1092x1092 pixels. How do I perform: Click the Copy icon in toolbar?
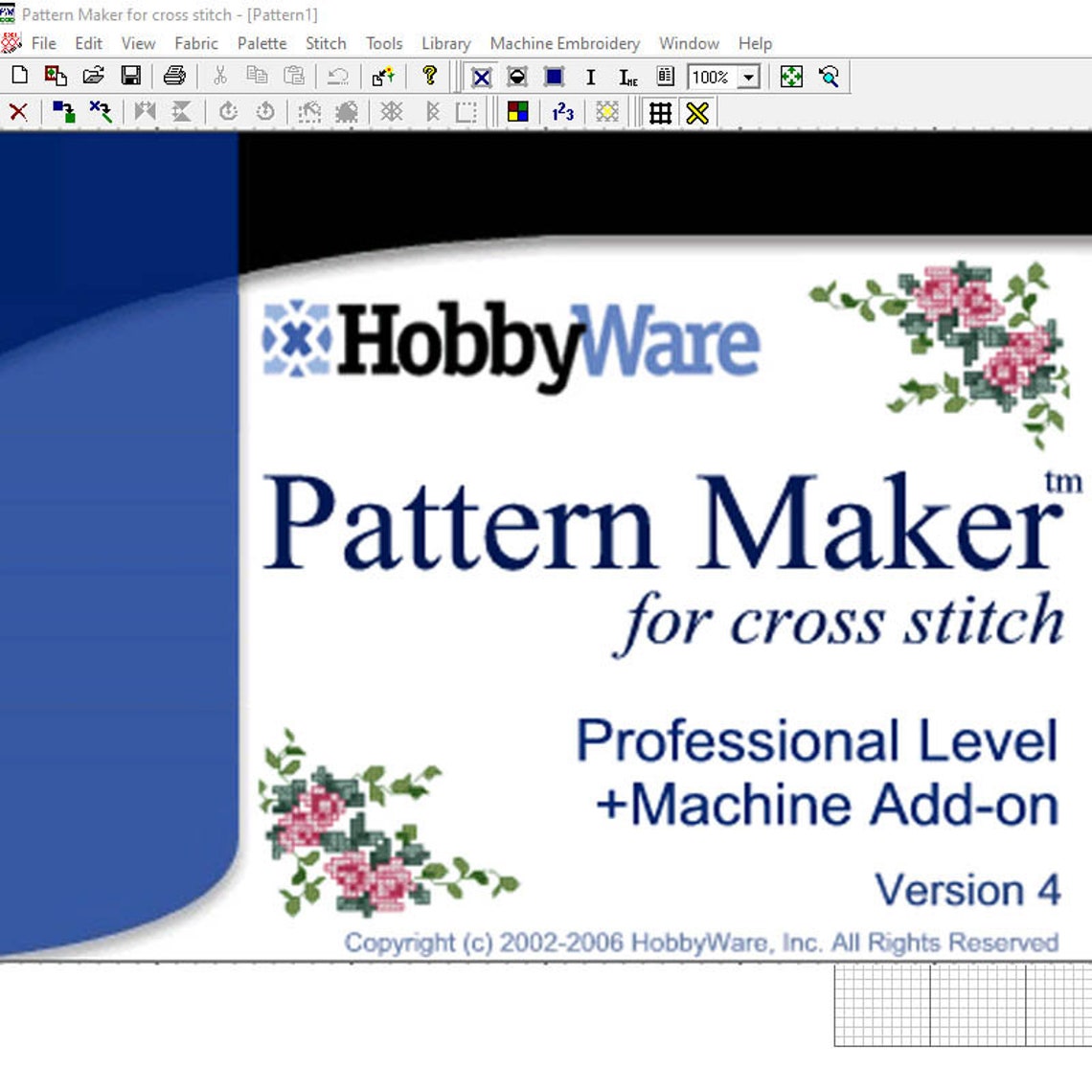[257, 76]
